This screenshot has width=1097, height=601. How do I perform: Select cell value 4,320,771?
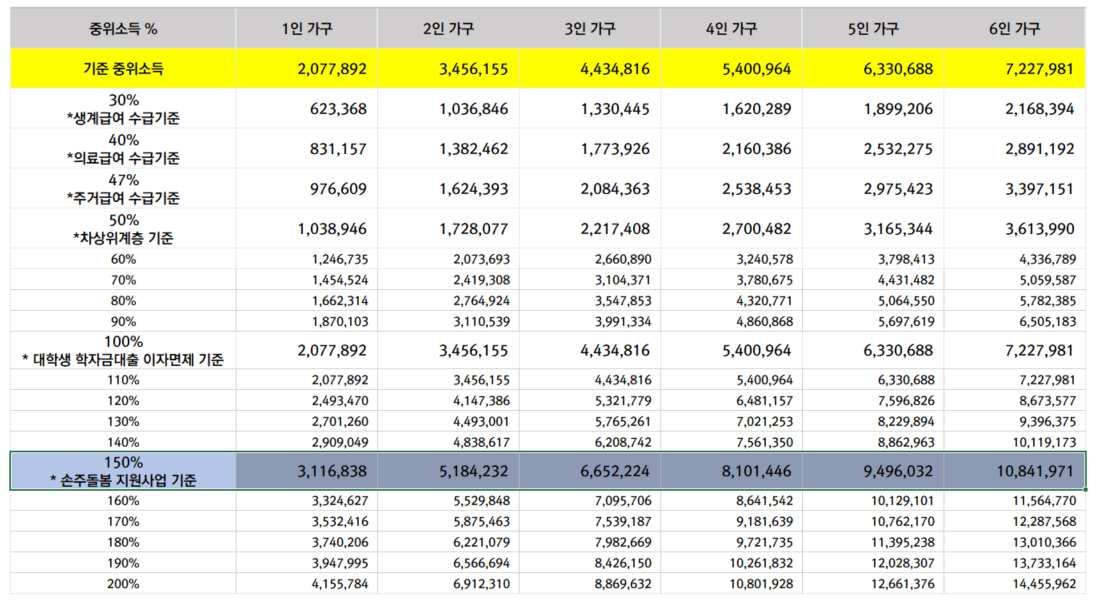click(x=765, y=301)
